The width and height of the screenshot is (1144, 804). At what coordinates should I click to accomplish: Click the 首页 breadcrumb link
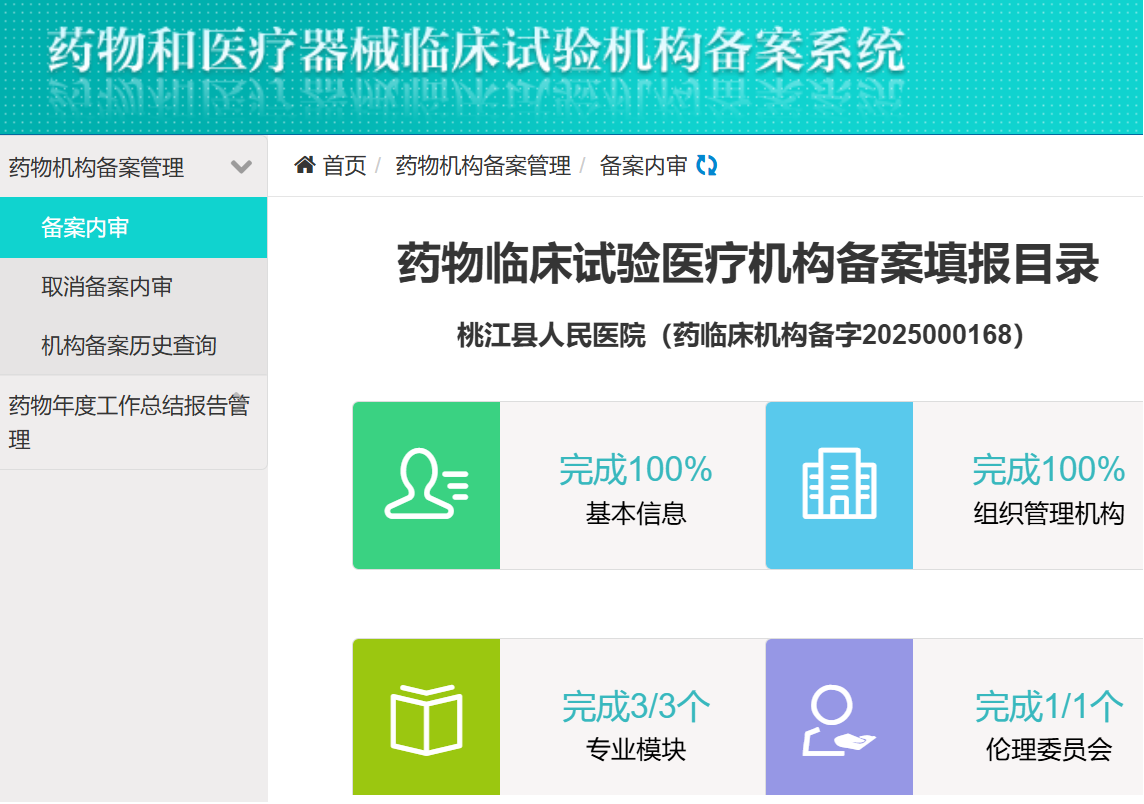[x=345, y=166]
